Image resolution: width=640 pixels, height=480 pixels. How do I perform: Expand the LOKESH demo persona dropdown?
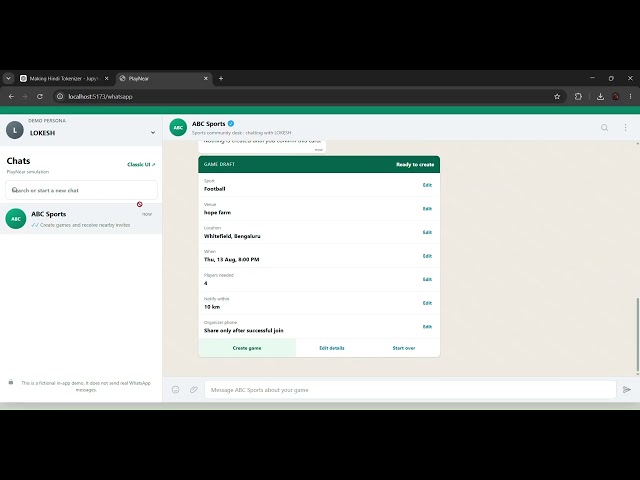tap(153, 133)
